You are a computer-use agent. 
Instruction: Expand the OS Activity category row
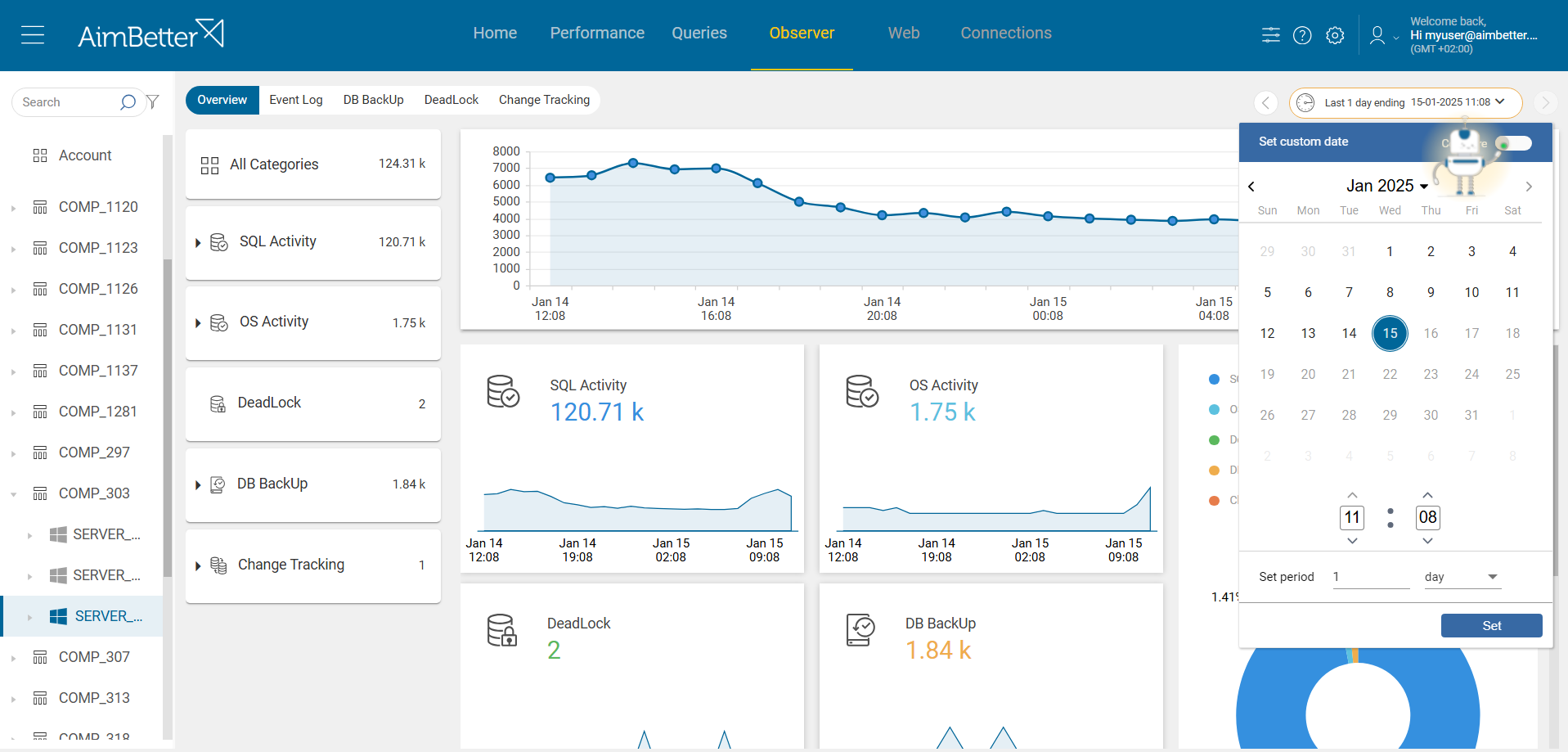198,323
